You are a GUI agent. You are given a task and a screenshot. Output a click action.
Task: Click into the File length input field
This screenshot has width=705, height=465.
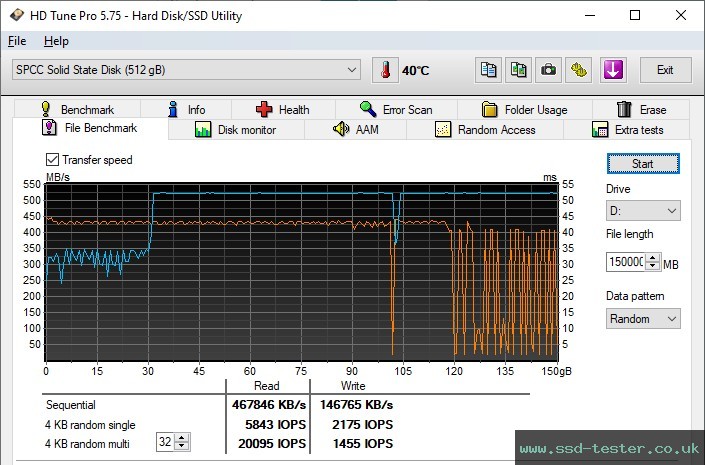[x=626, y=262]
